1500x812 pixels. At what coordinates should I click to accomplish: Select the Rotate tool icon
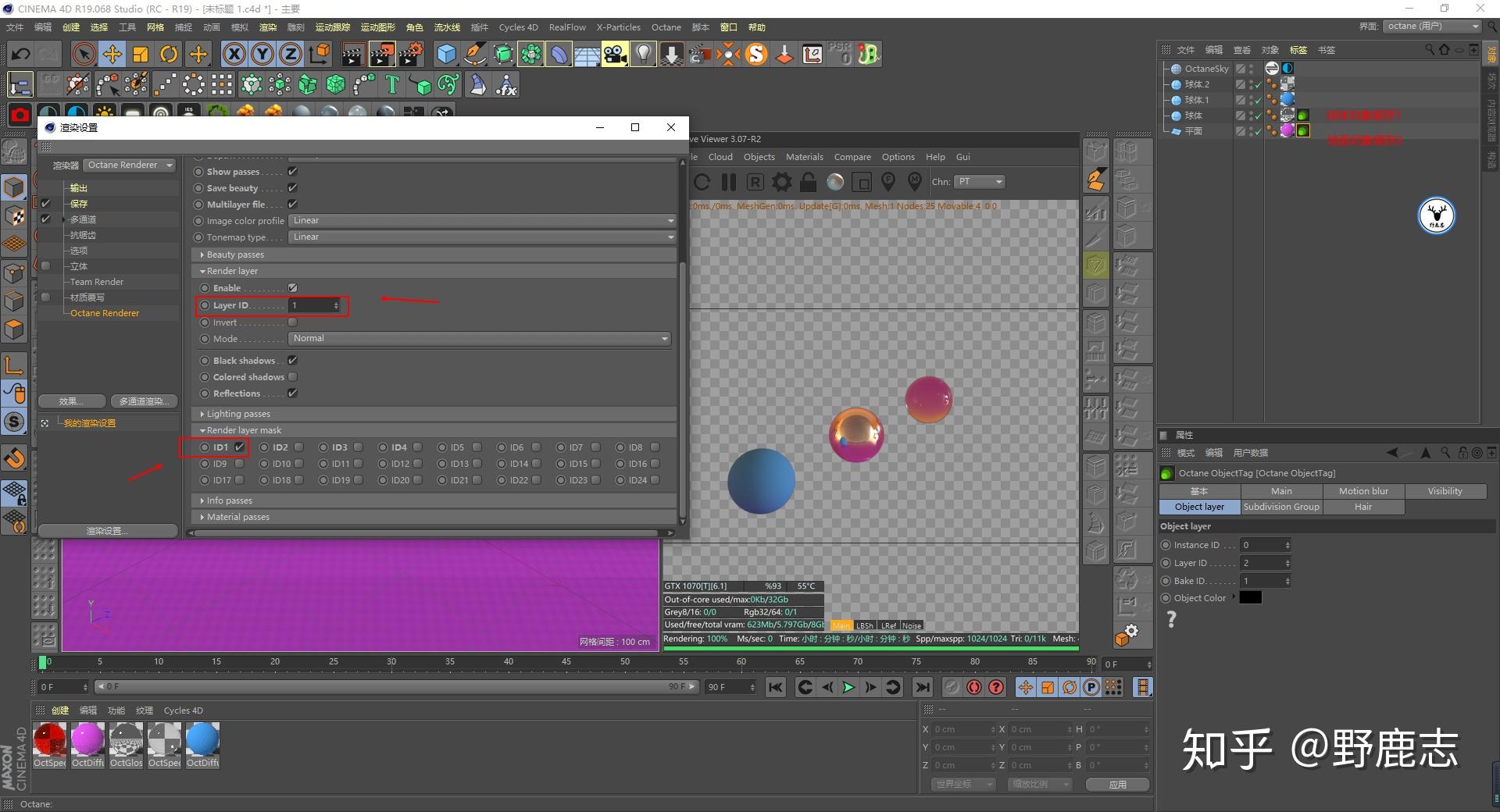(169, 54)
